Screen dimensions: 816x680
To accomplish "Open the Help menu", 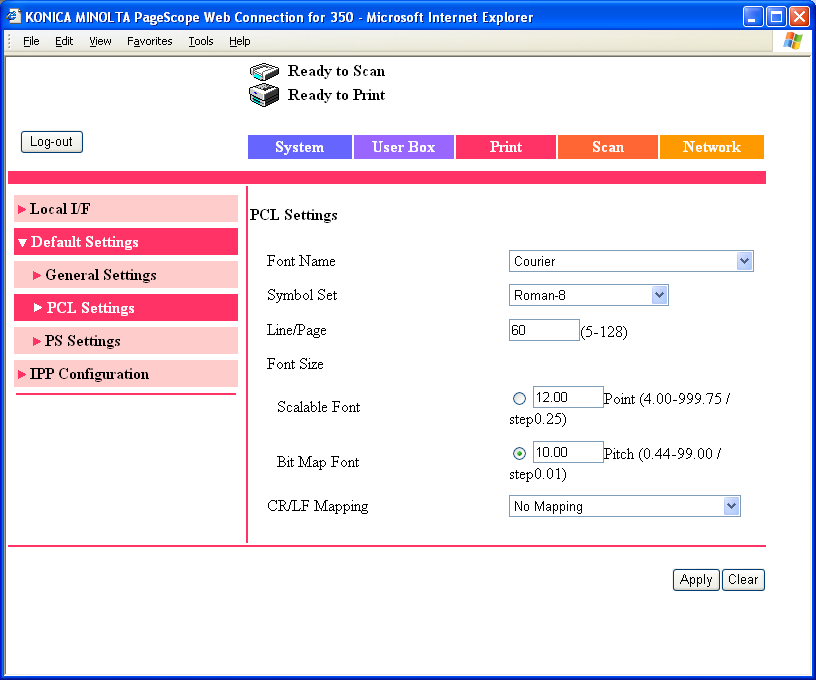I will (239, 41).
